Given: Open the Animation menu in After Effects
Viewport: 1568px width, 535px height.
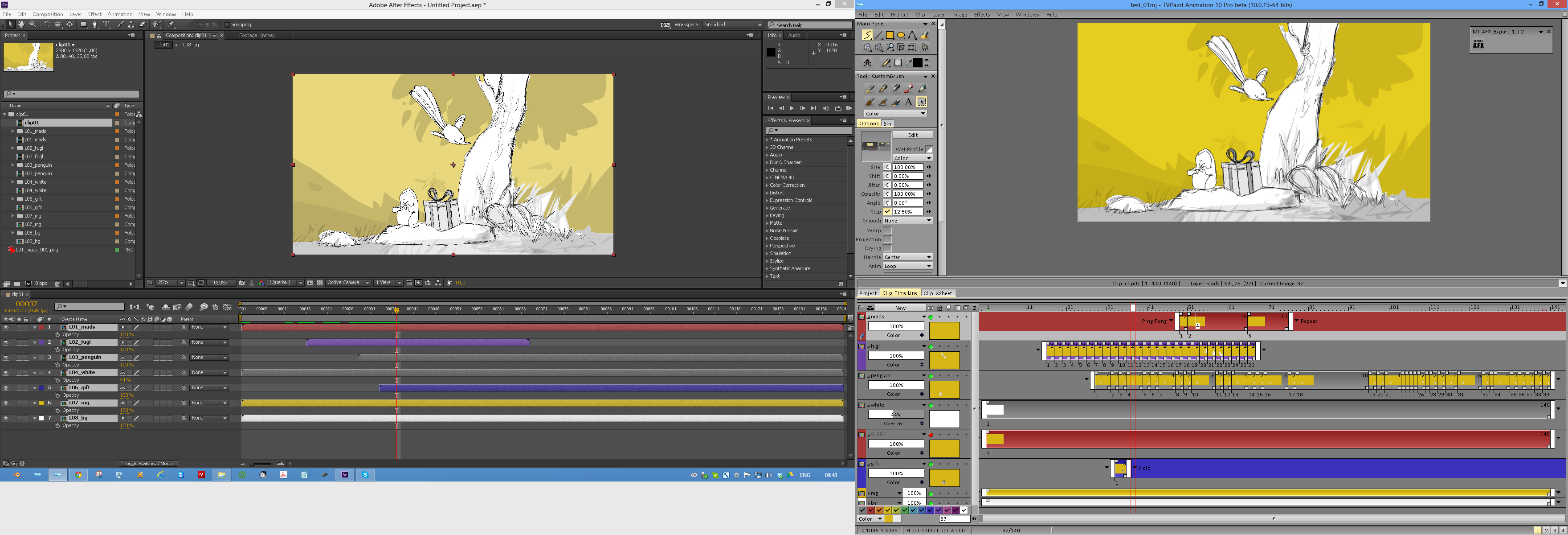Looking at the screenshot, I should click(120, 14).
